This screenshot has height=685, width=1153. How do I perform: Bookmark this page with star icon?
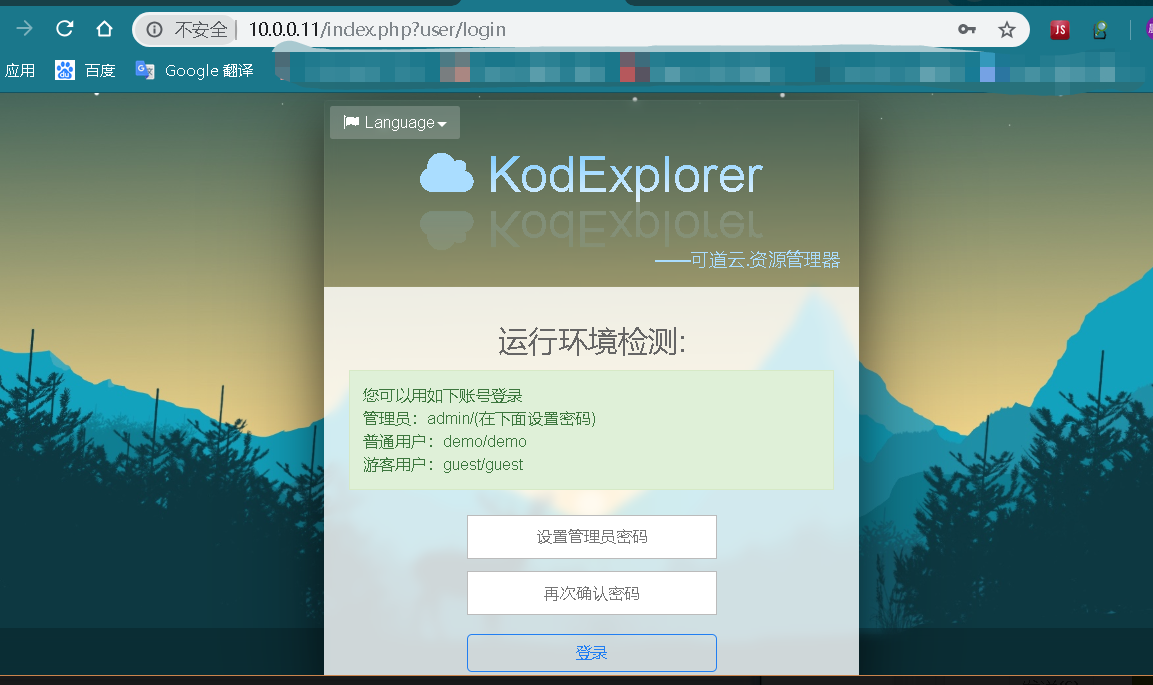click(1007, 29)
